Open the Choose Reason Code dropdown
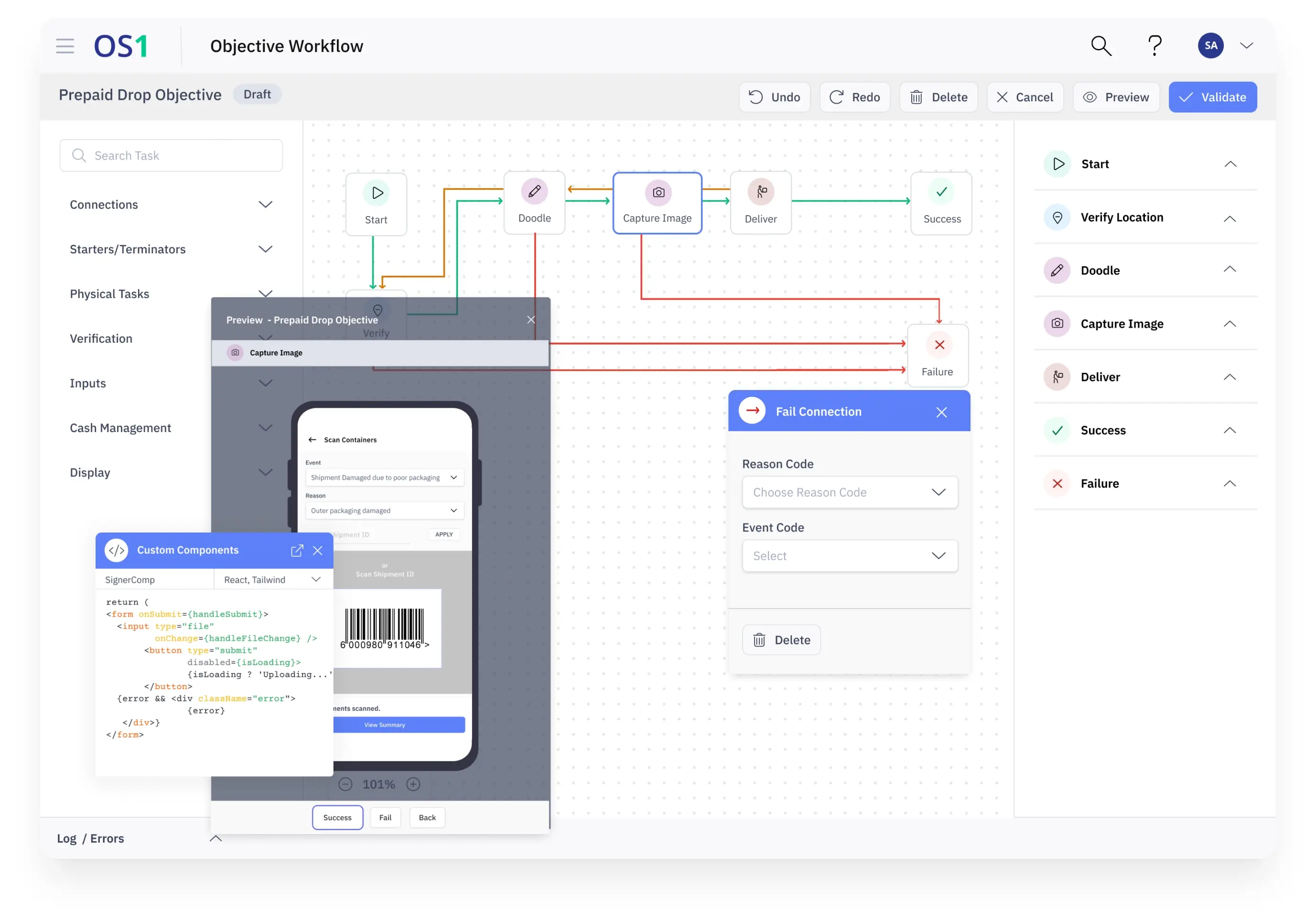This screenshot has width=1316, height=922. pyautogui.click(x=850, y=492)
